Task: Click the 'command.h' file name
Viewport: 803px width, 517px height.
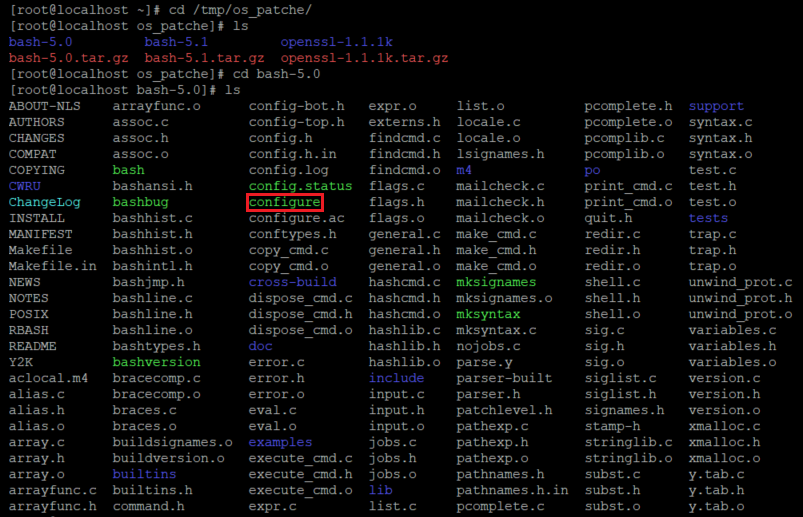Action: (x=149, y=506)
